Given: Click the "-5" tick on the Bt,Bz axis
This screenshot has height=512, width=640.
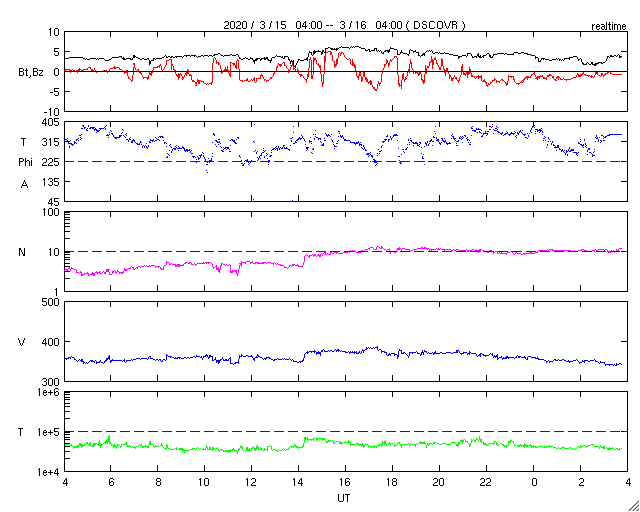Looking at the screenshot, I should (x=55, y=92).
